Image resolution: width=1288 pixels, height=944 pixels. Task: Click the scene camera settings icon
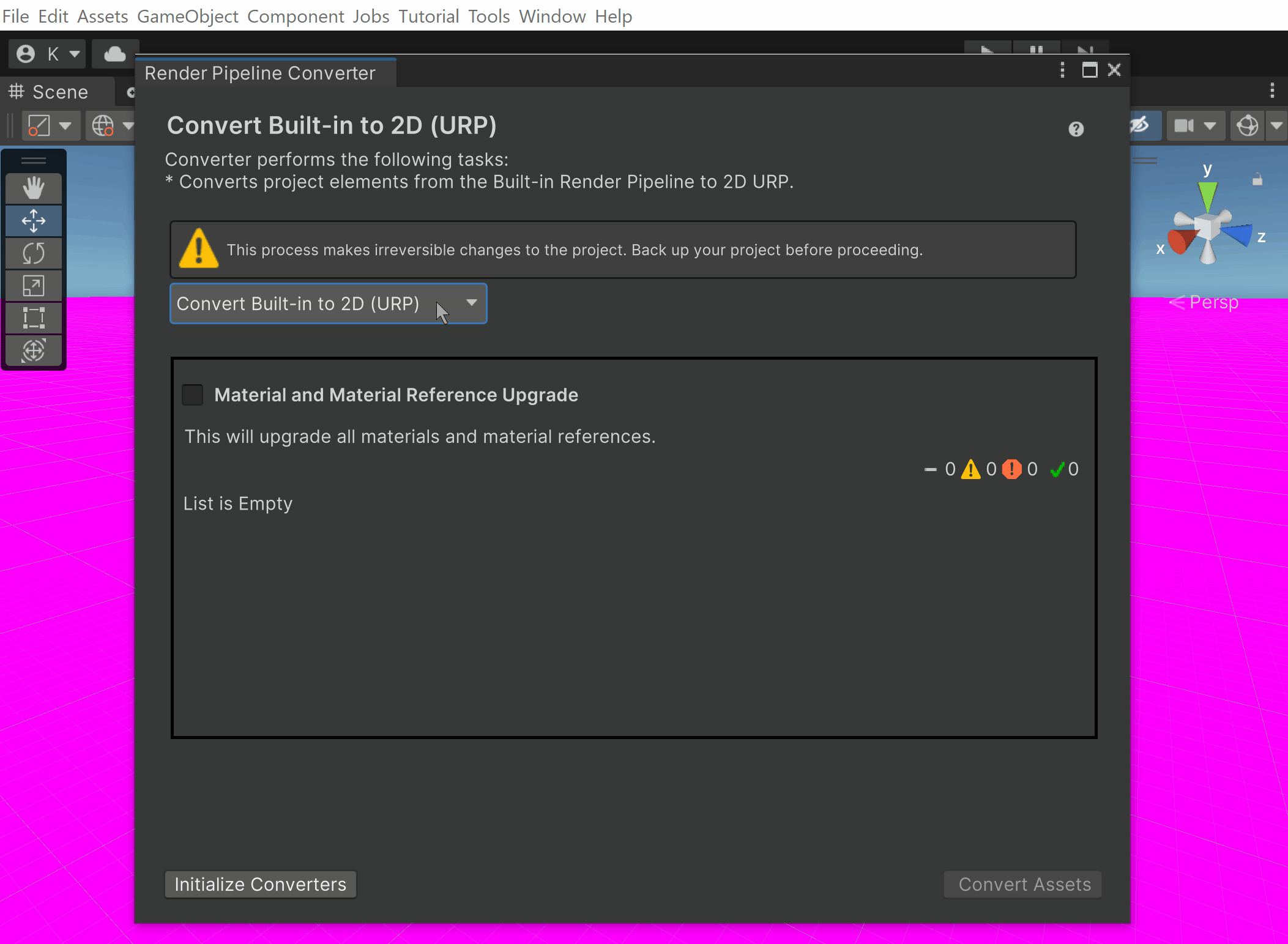1184,126
